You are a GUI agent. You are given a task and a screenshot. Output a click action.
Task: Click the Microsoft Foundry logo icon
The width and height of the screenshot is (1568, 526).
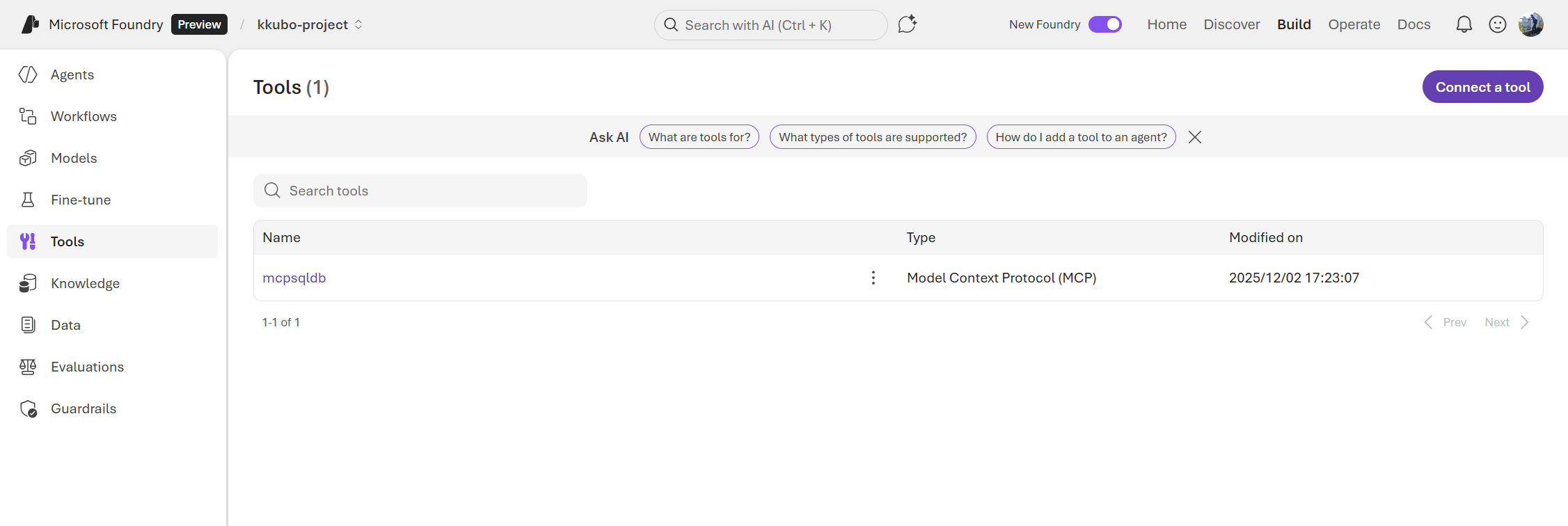(x=30, y=24)
